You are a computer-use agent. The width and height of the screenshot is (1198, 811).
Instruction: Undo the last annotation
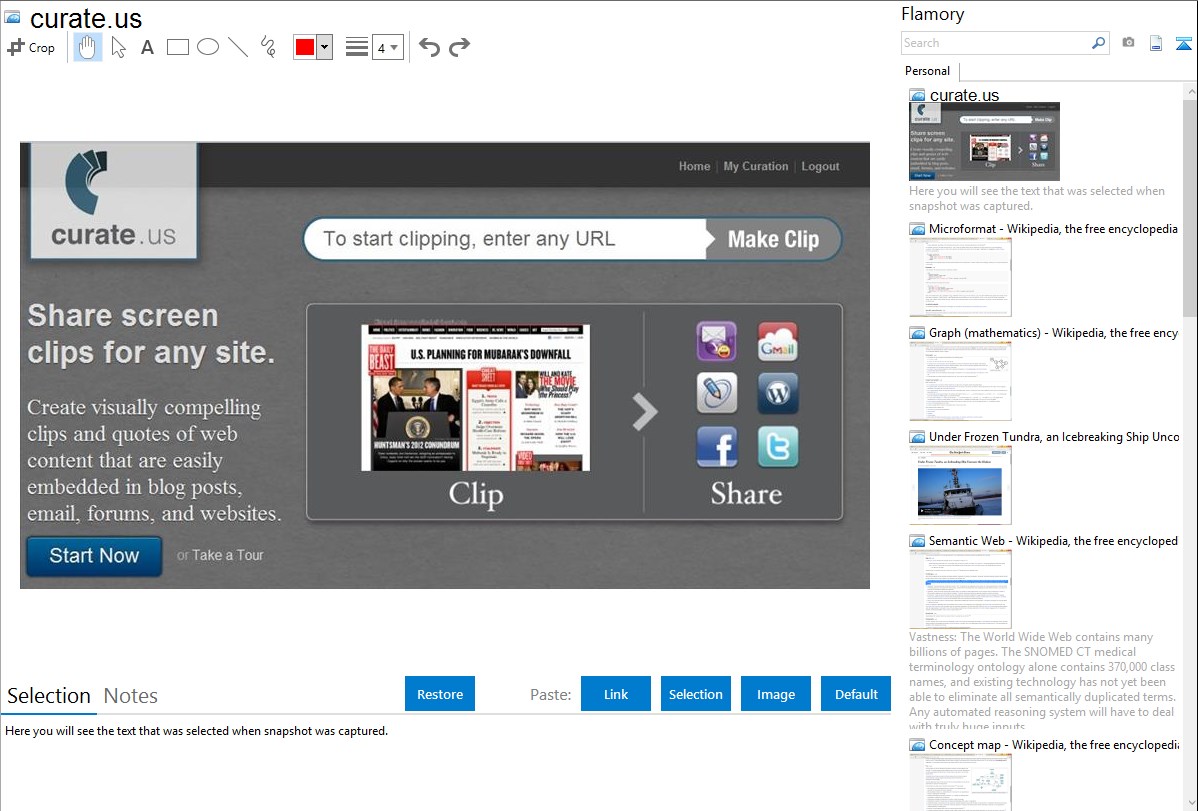(429, 47)
